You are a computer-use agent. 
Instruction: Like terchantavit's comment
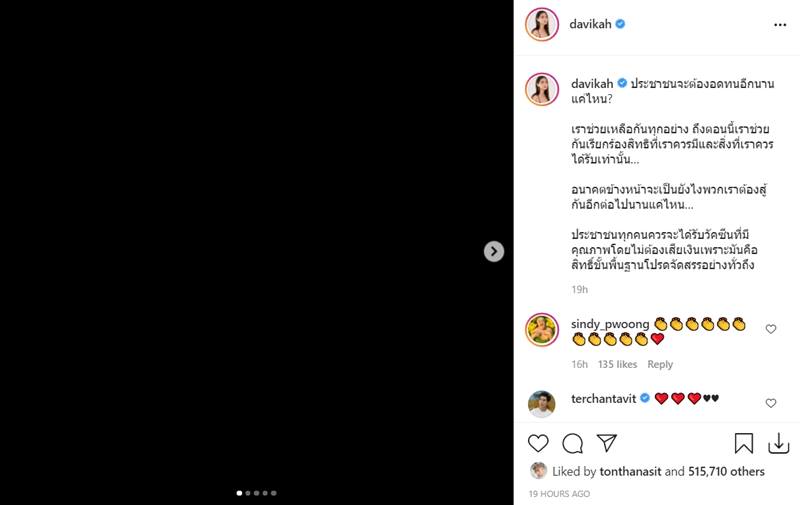pos(770,403)
